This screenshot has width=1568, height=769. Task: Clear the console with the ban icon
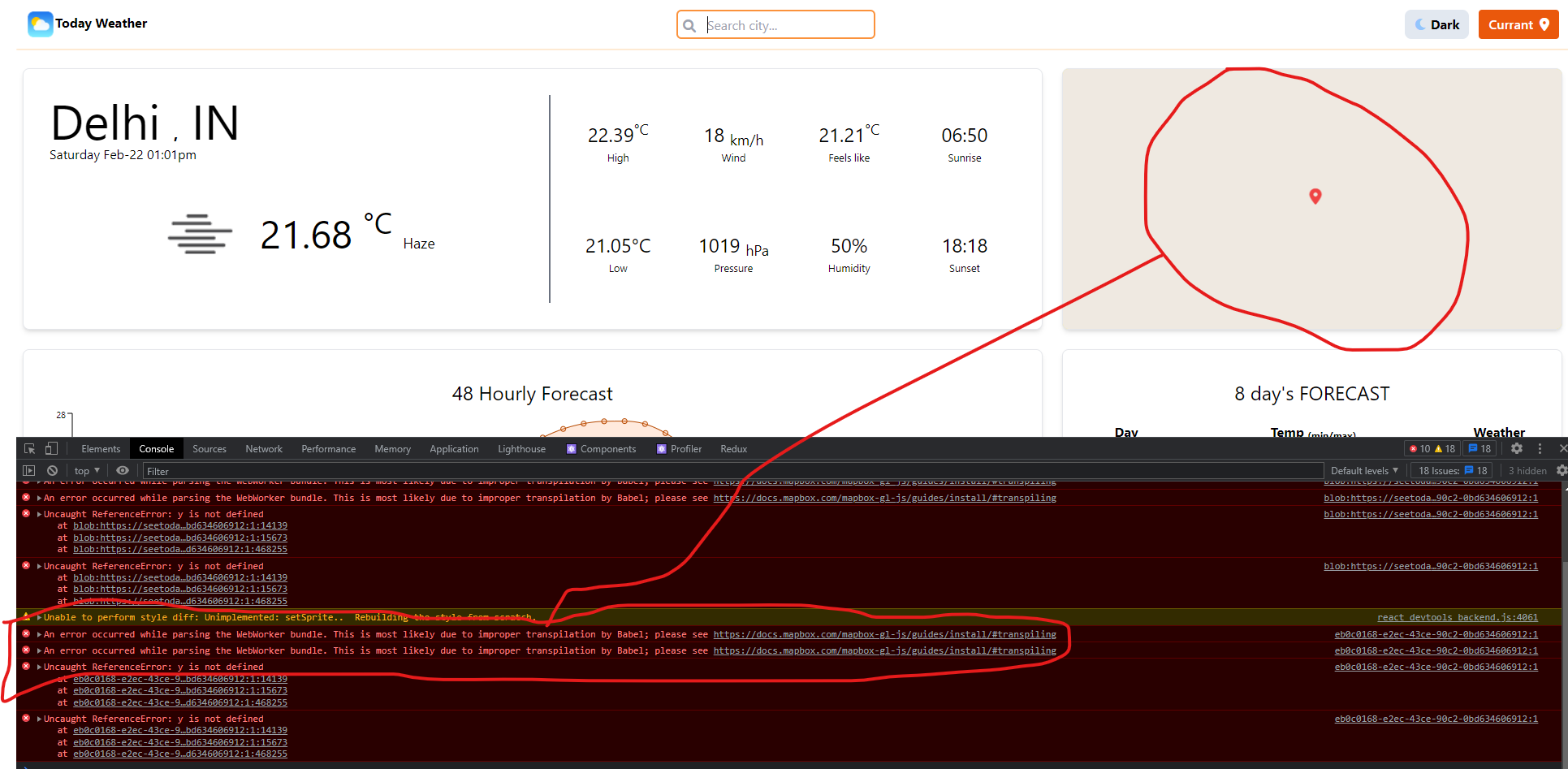52,470
